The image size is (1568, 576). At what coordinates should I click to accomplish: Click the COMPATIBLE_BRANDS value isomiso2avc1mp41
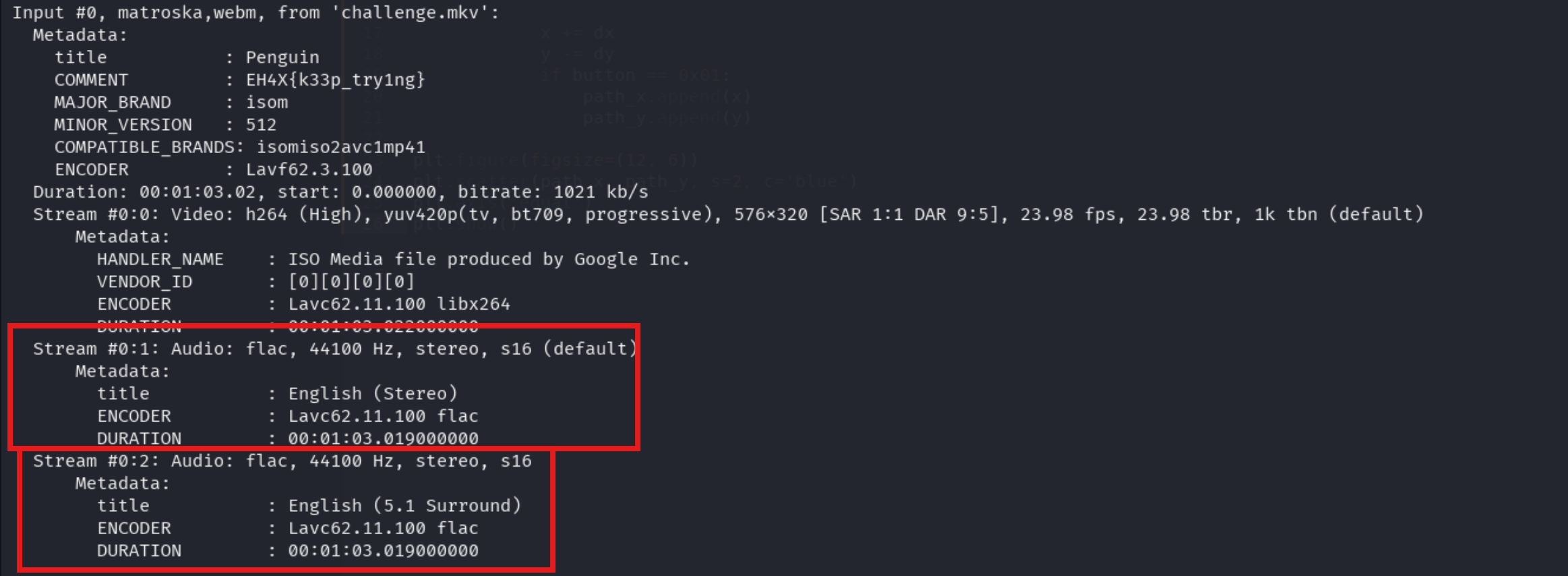340,147
